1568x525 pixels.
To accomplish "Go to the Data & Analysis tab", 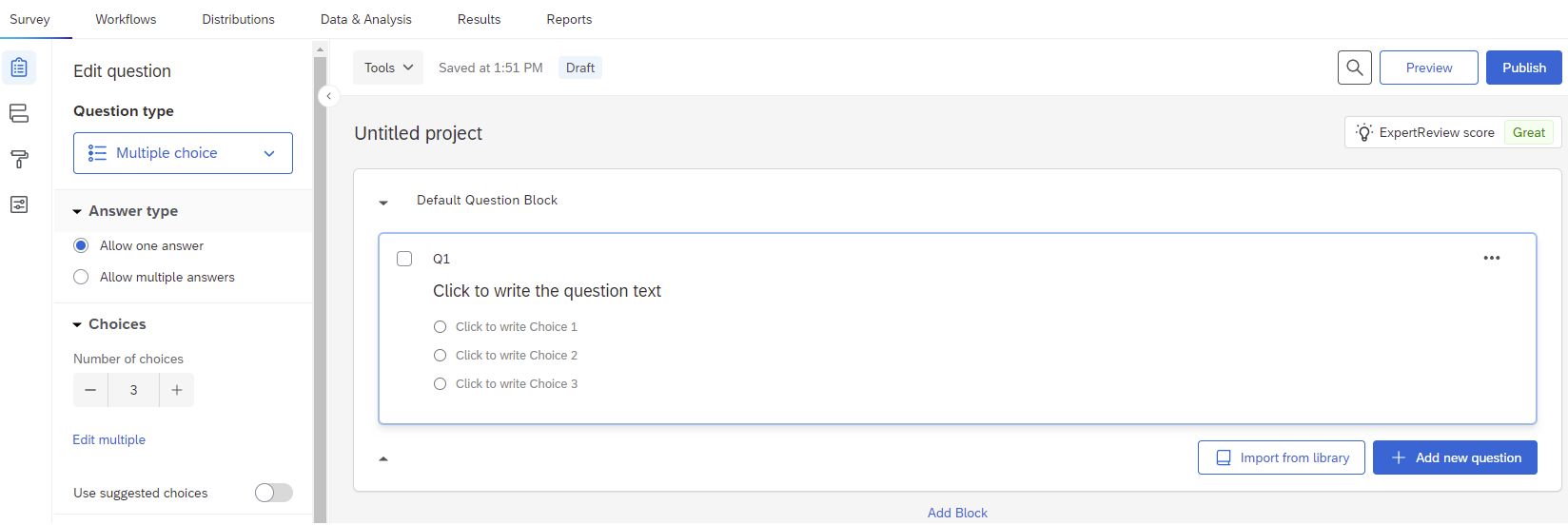I will click(x=366, y=19).
